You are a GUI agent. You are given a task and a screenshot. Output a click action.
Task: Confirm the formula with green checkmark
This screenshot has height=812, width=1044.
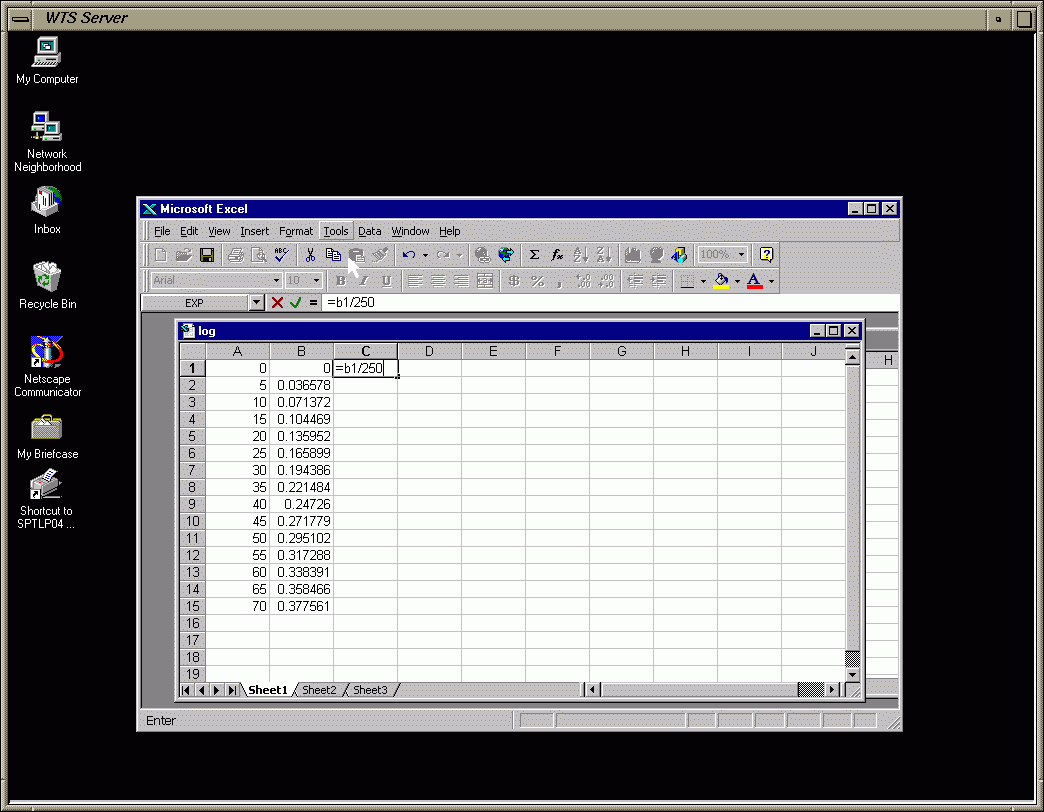[x=295, y=302]
